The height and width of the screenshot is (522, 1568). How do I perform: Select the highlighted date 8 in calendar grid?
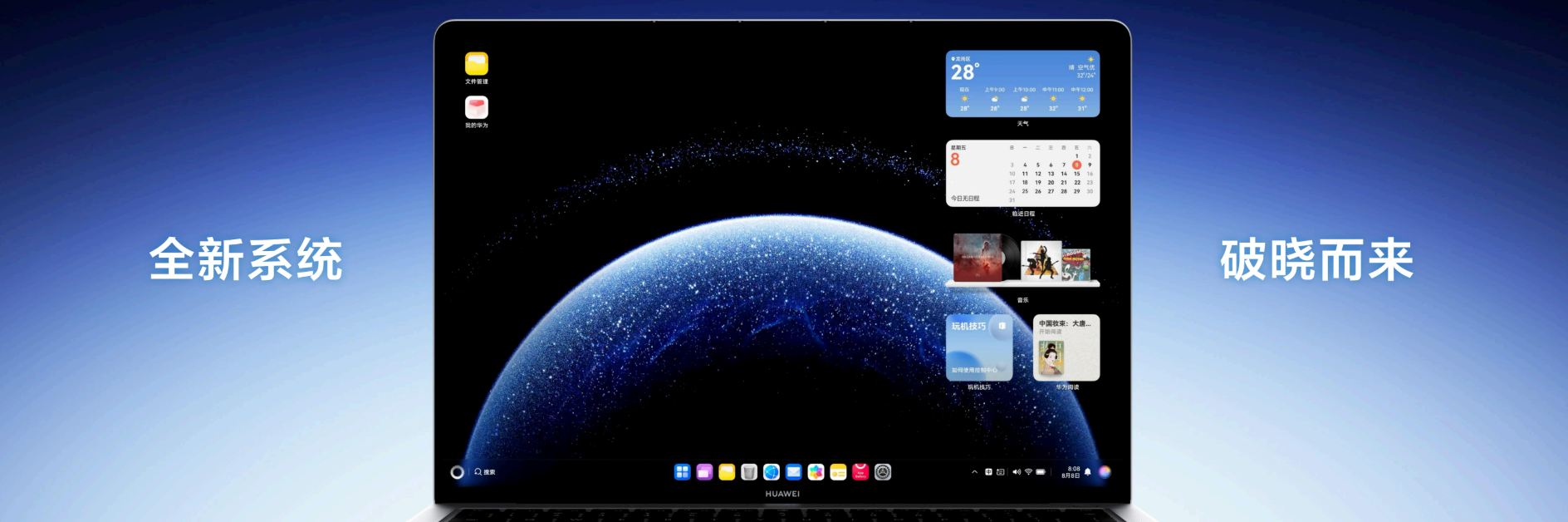[x=1077, y=165]
